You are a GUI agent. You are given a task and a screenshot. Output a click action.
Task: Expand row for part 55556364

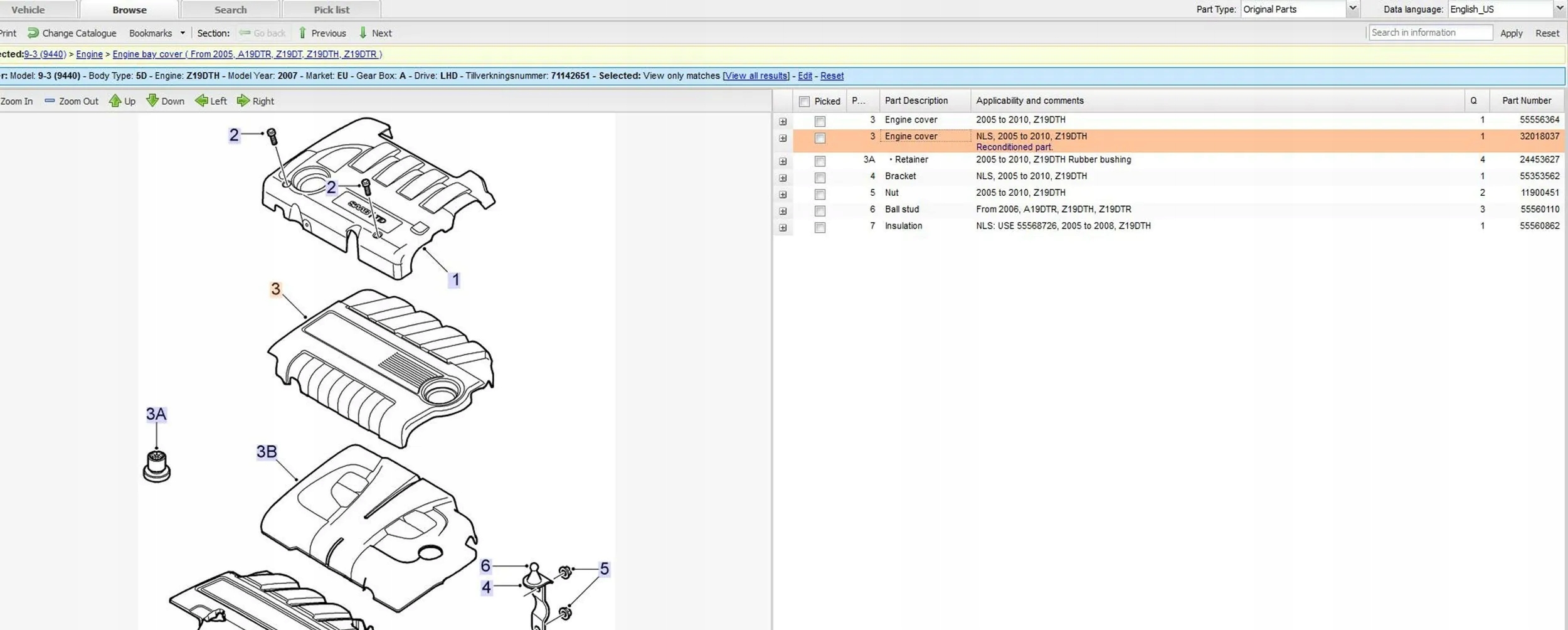(x=783, y=122)
